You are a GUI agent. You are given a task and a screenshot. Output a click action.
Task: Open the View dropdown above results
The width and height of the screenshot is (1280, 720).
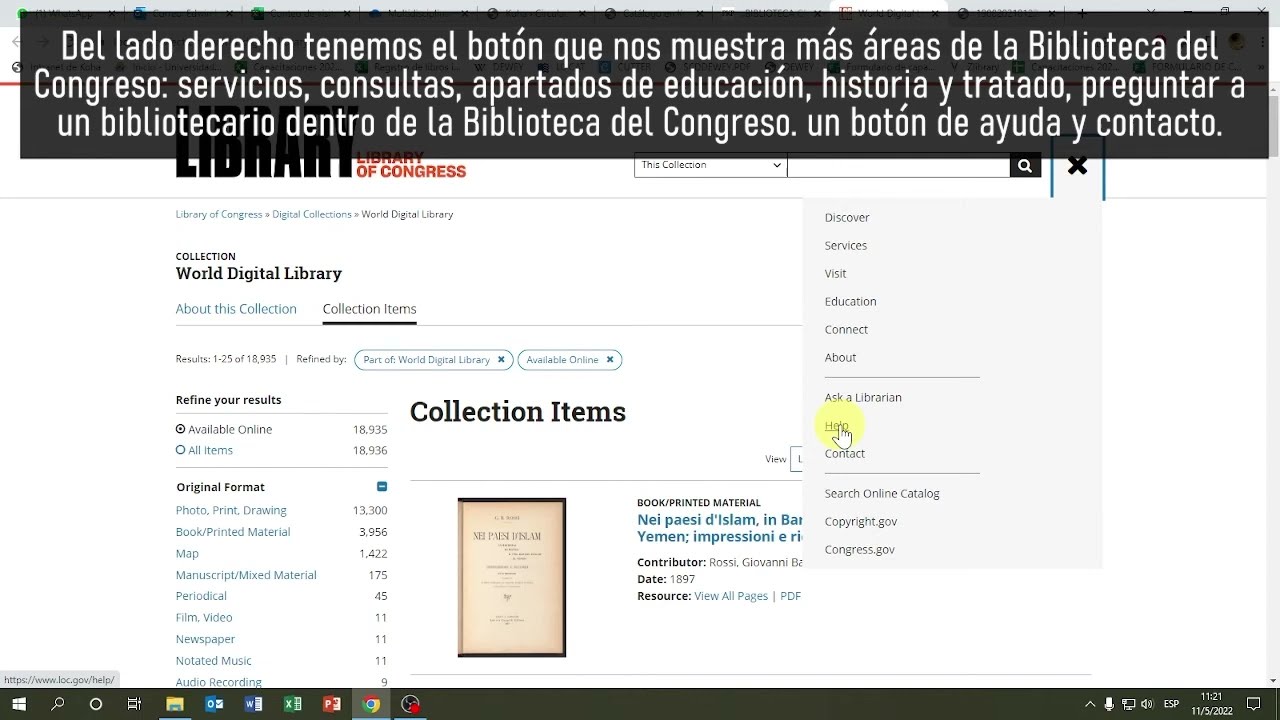click(797, 459)
